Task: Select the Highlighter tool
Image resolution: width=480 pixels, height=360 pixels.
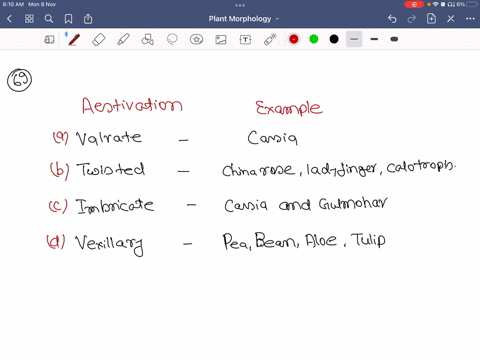Action: click(x=123, y=40)
